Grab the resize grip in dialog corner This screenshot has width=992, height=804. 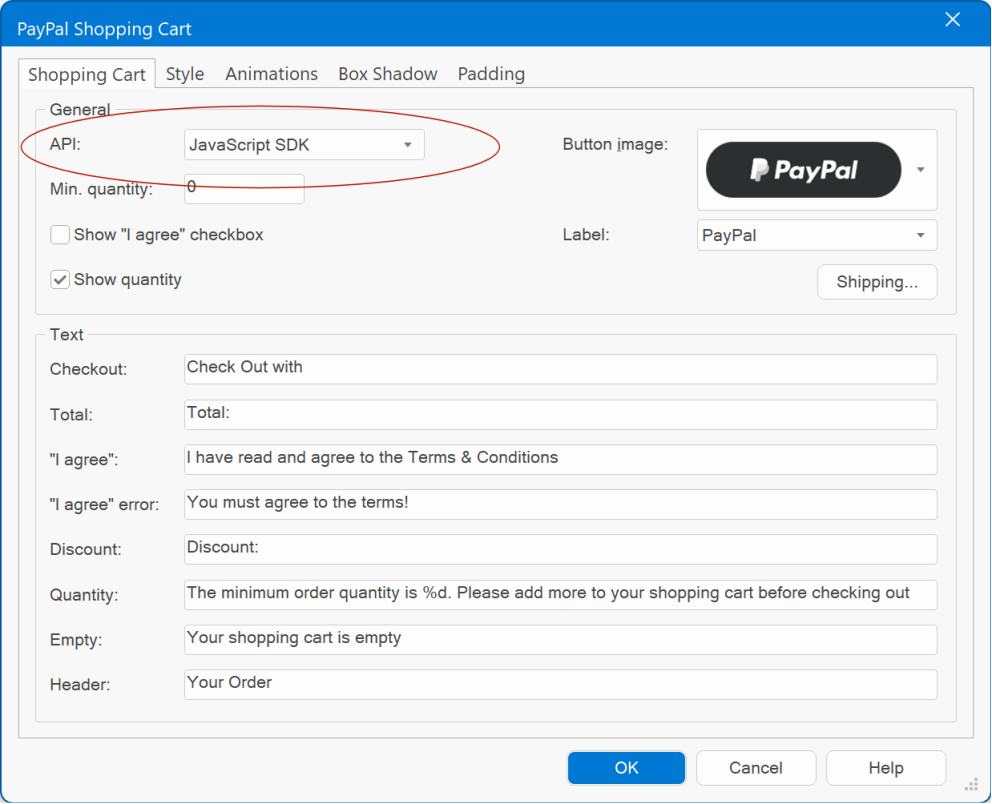point(971,785)
